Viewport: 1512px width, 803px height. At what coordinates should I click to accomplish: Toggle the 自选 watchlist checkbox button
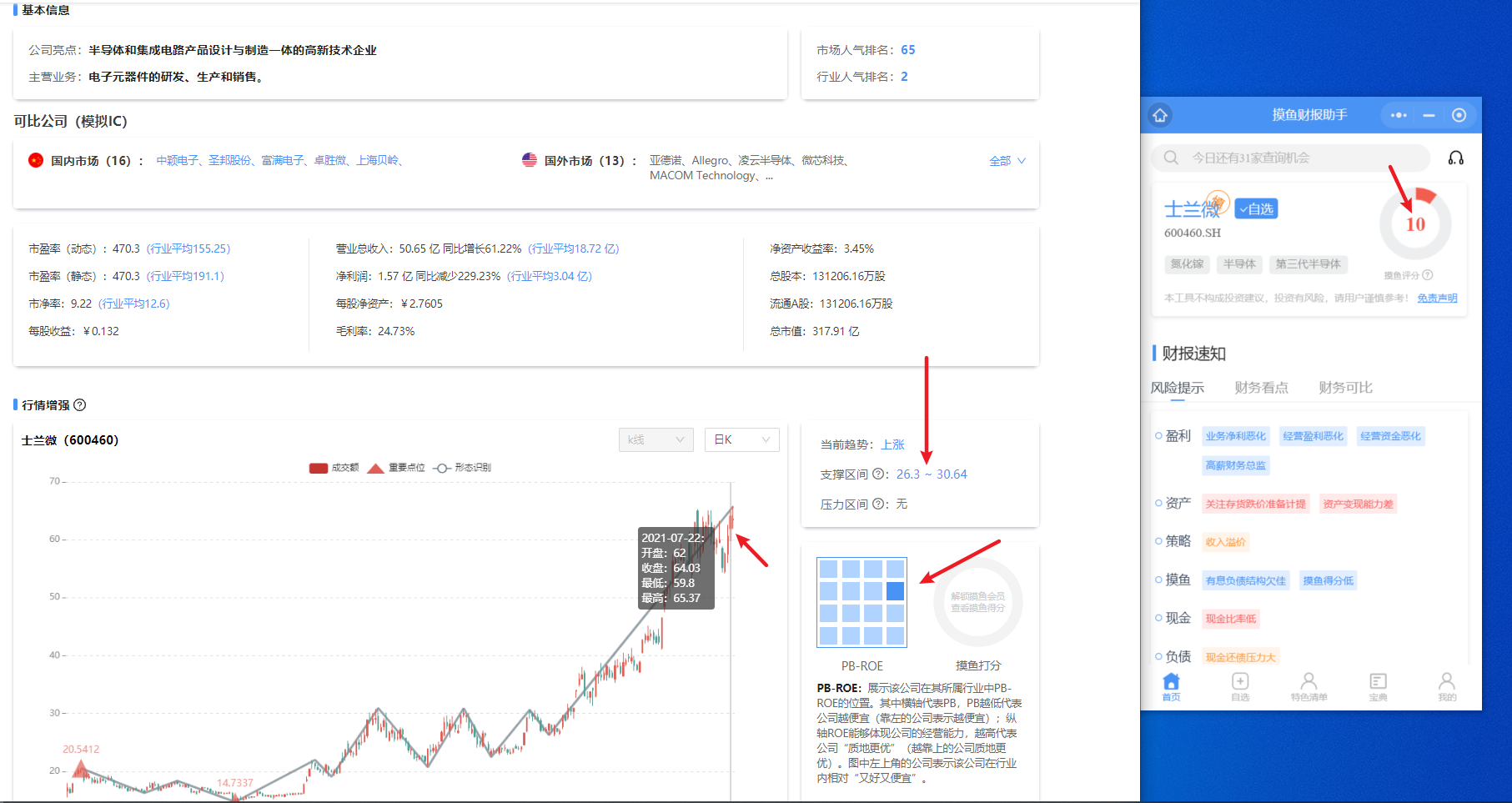point(1257,209)
